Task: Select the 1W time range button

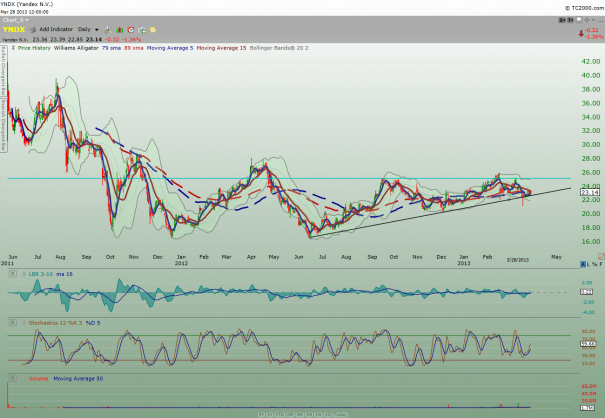Action: [x=318, y=415]
